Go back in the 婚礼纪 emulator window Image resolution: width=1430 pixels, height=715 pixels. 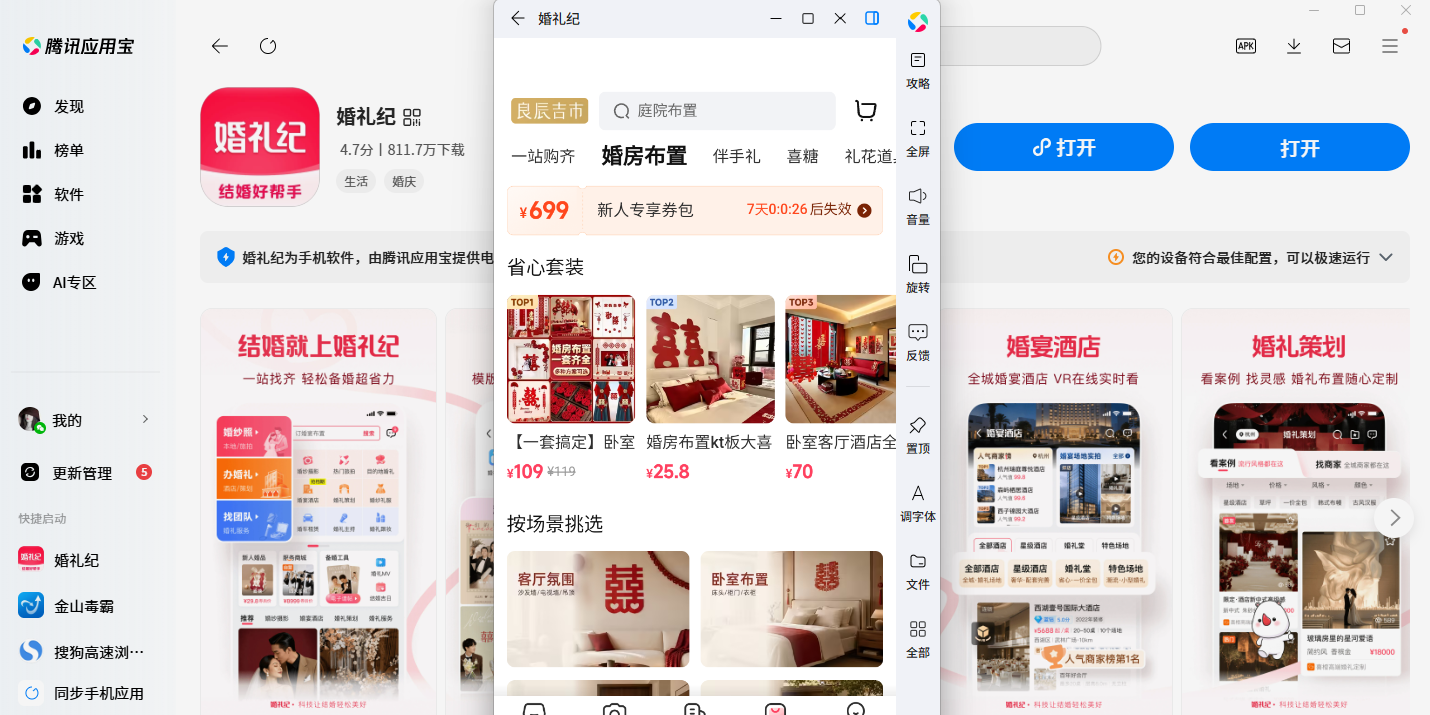pos(517,18)
